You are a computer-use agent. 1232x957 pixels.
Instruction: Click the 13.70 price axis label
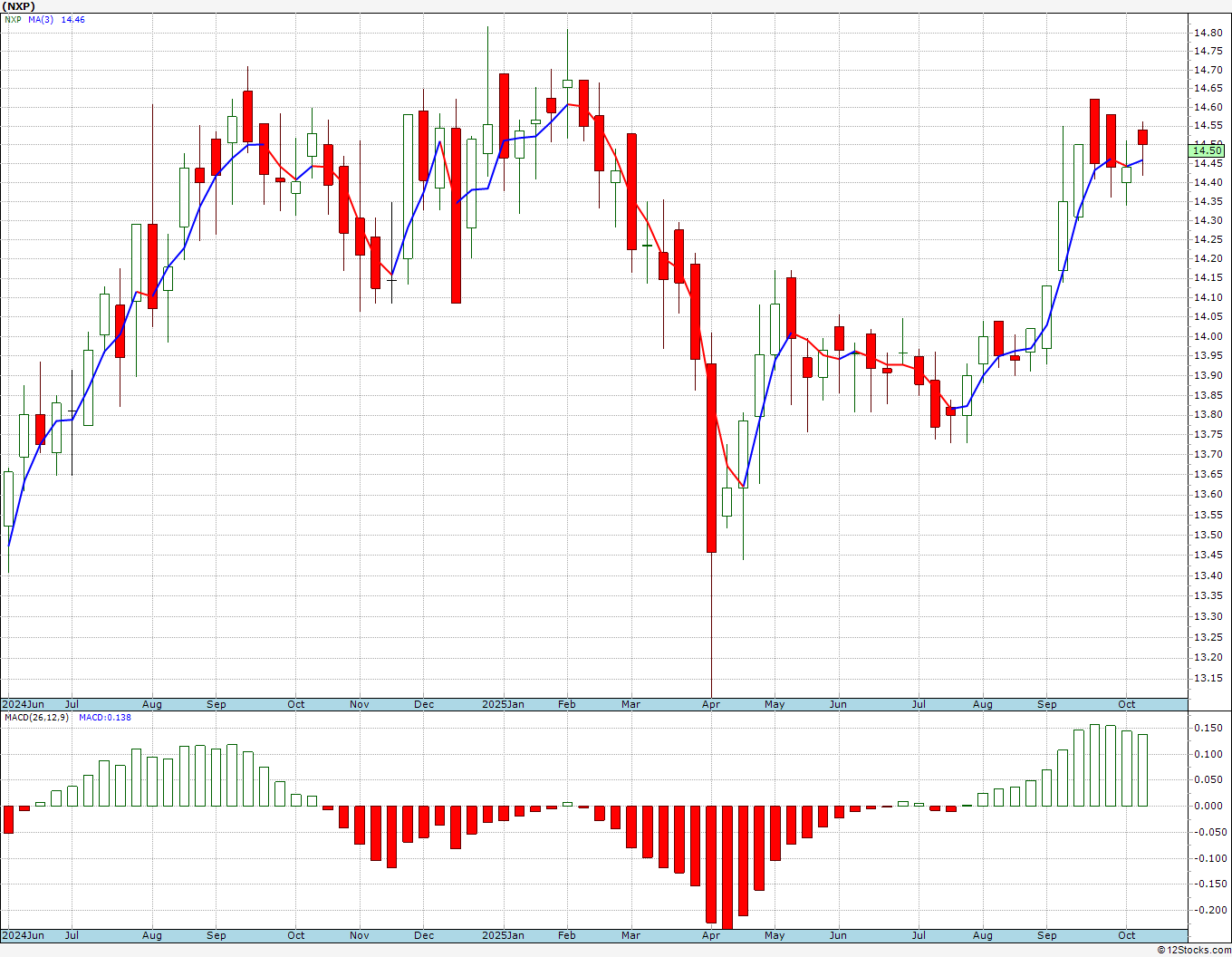(1208, 454)
